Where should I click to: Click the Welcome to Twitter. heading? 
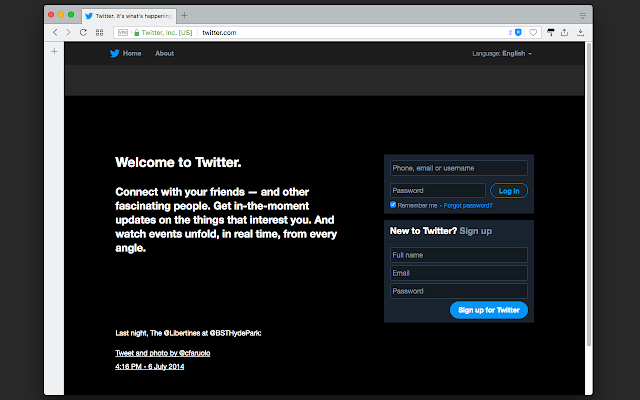pyautogui.click(x=178, y=162)
